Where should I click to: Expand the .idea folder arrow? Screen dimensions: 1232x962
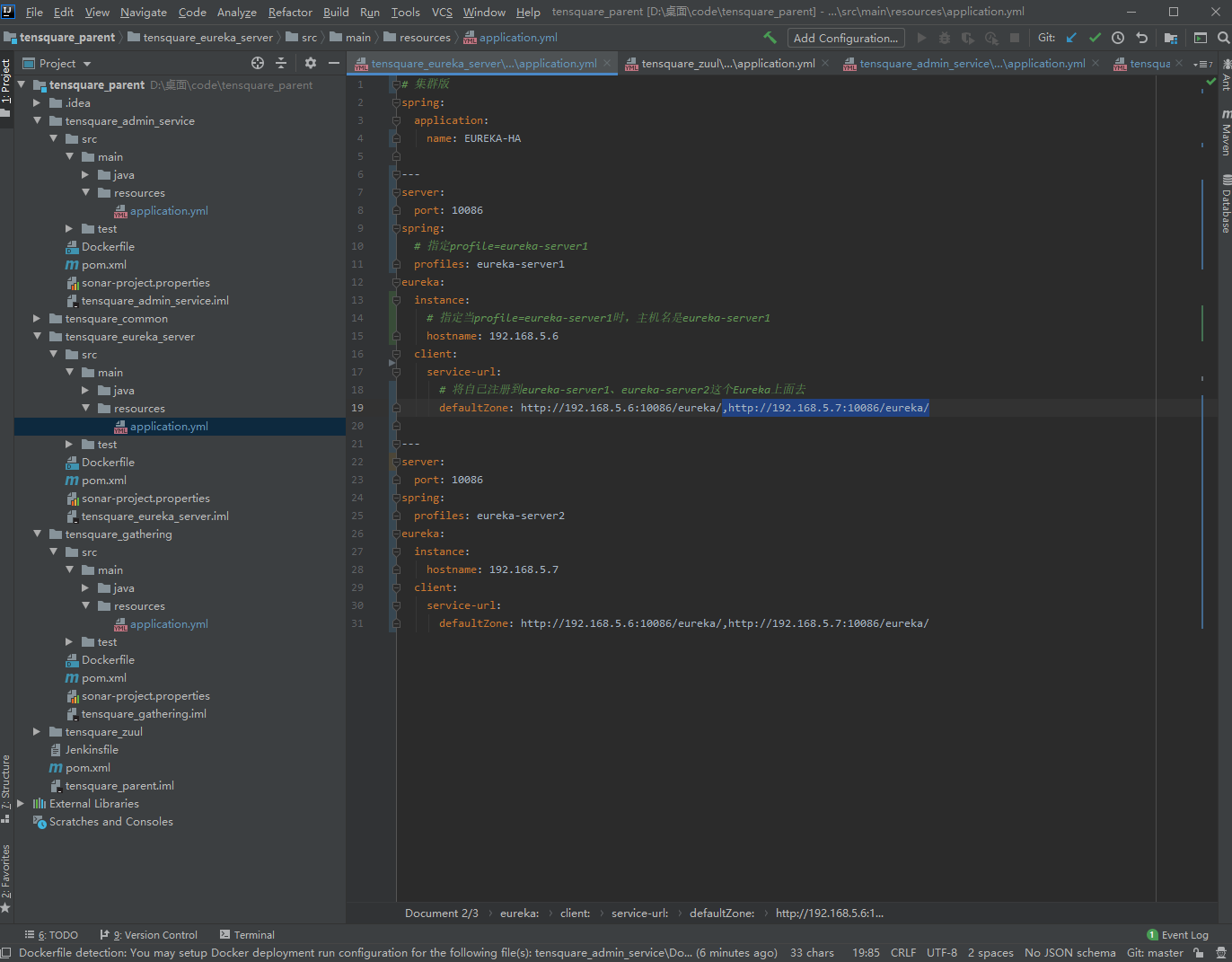(37, 102)
